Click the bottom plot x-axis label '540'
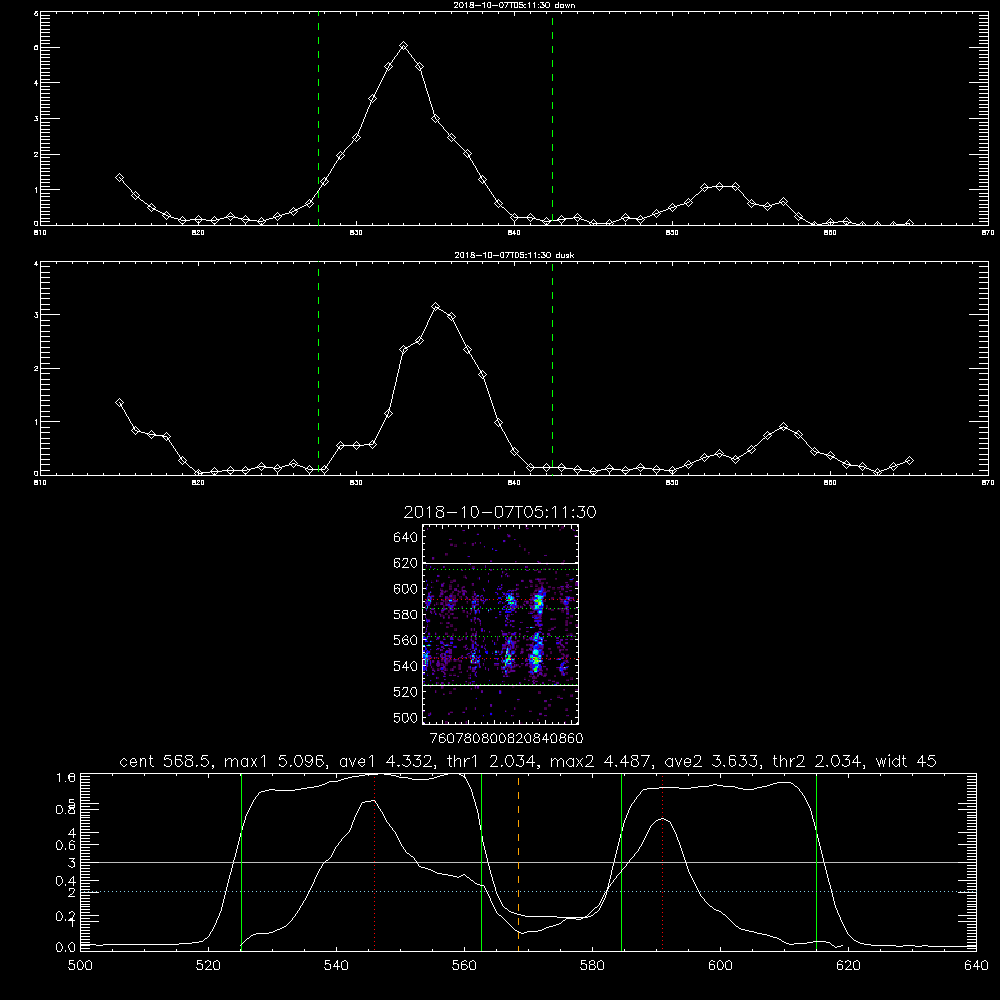1000x1000 pixels. 336,966
